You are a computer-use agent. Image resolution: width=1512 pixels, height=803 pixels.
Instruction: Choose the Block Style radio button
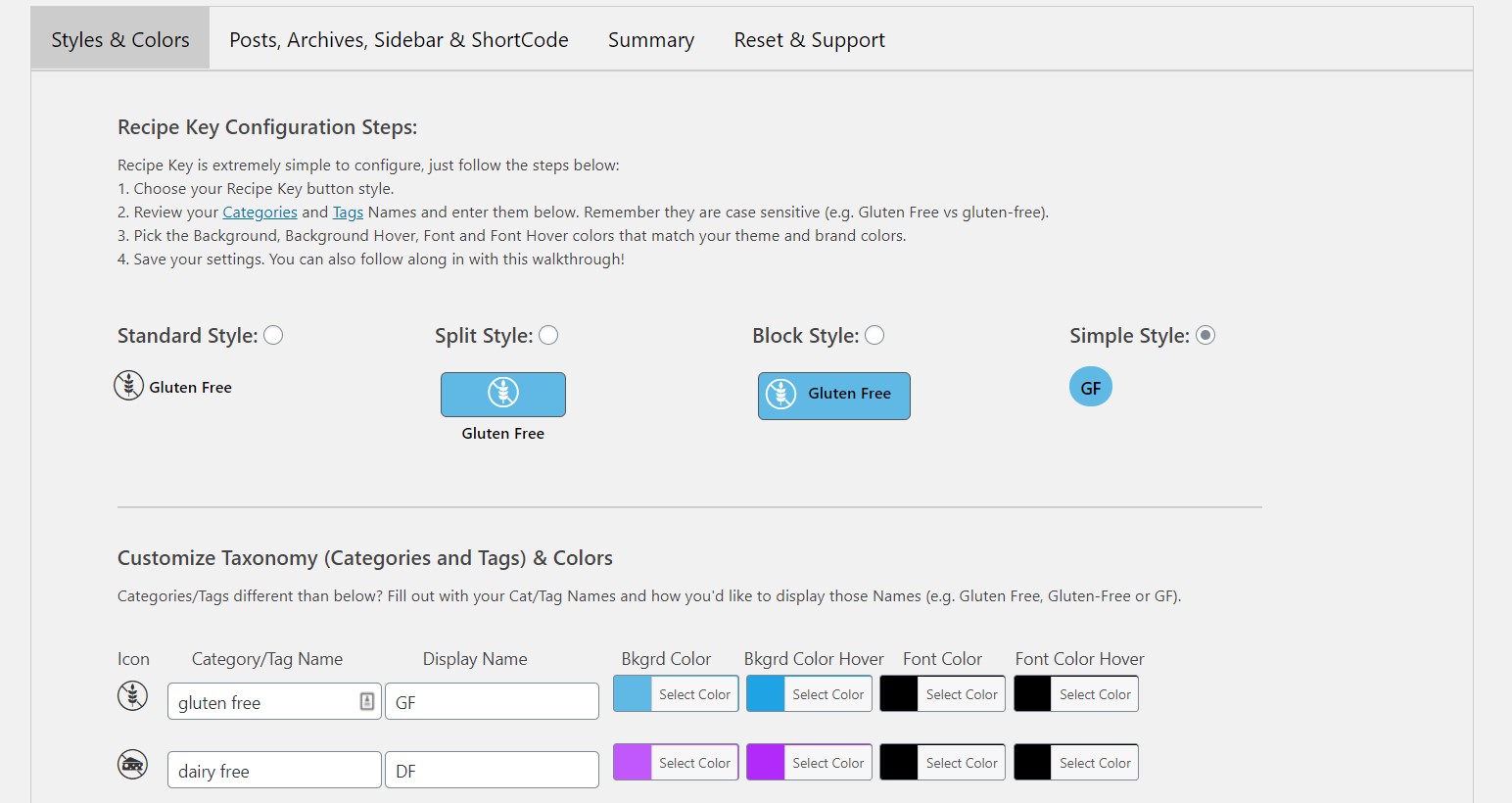[x=874, y=335]
